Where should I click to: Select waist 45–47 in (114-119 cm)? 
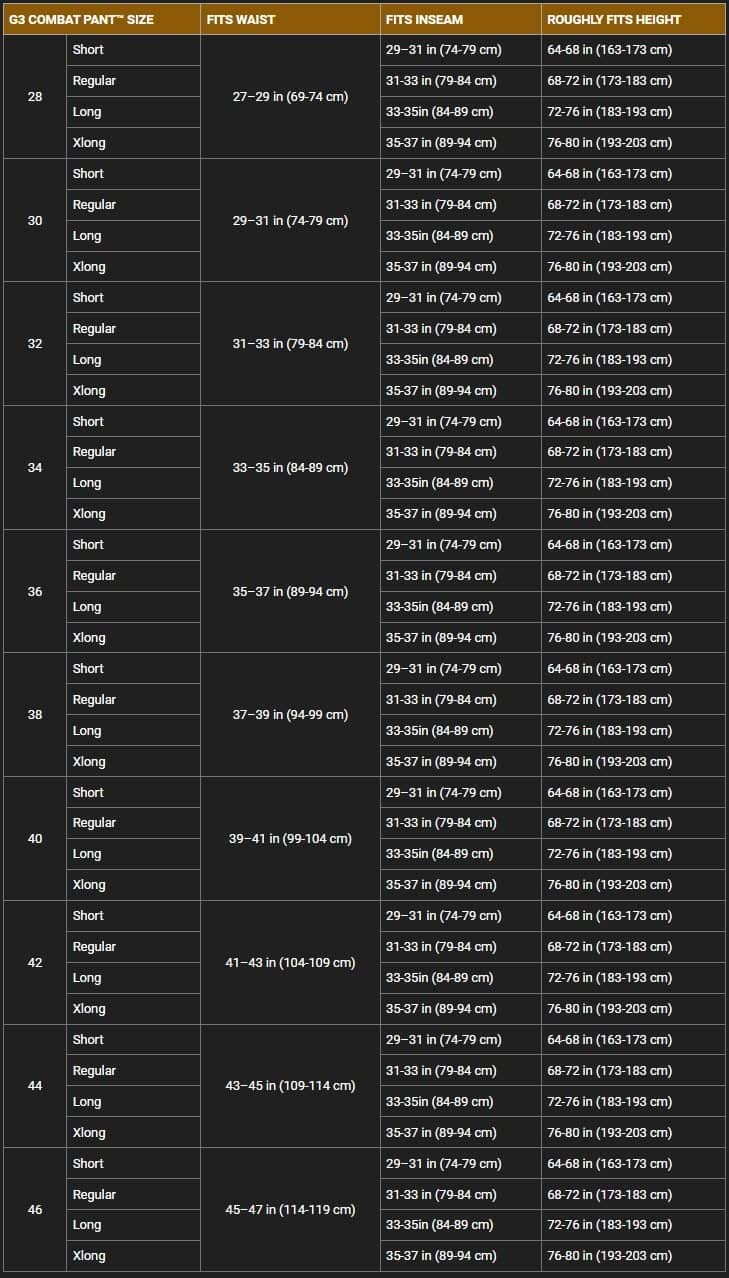(x=290, y=1209)
